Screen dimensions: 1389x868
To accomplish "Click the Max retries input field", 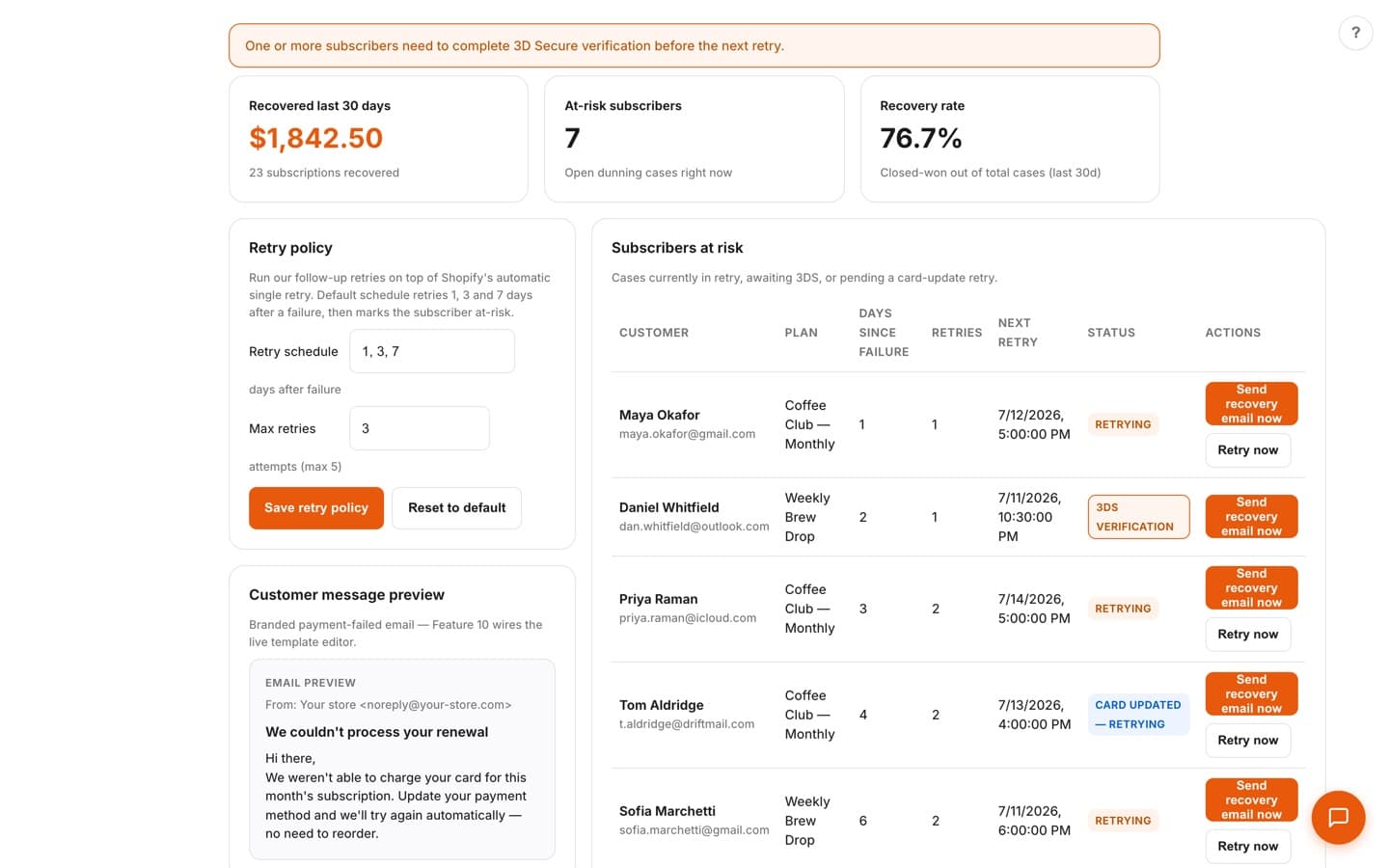I will pos(420,428).
